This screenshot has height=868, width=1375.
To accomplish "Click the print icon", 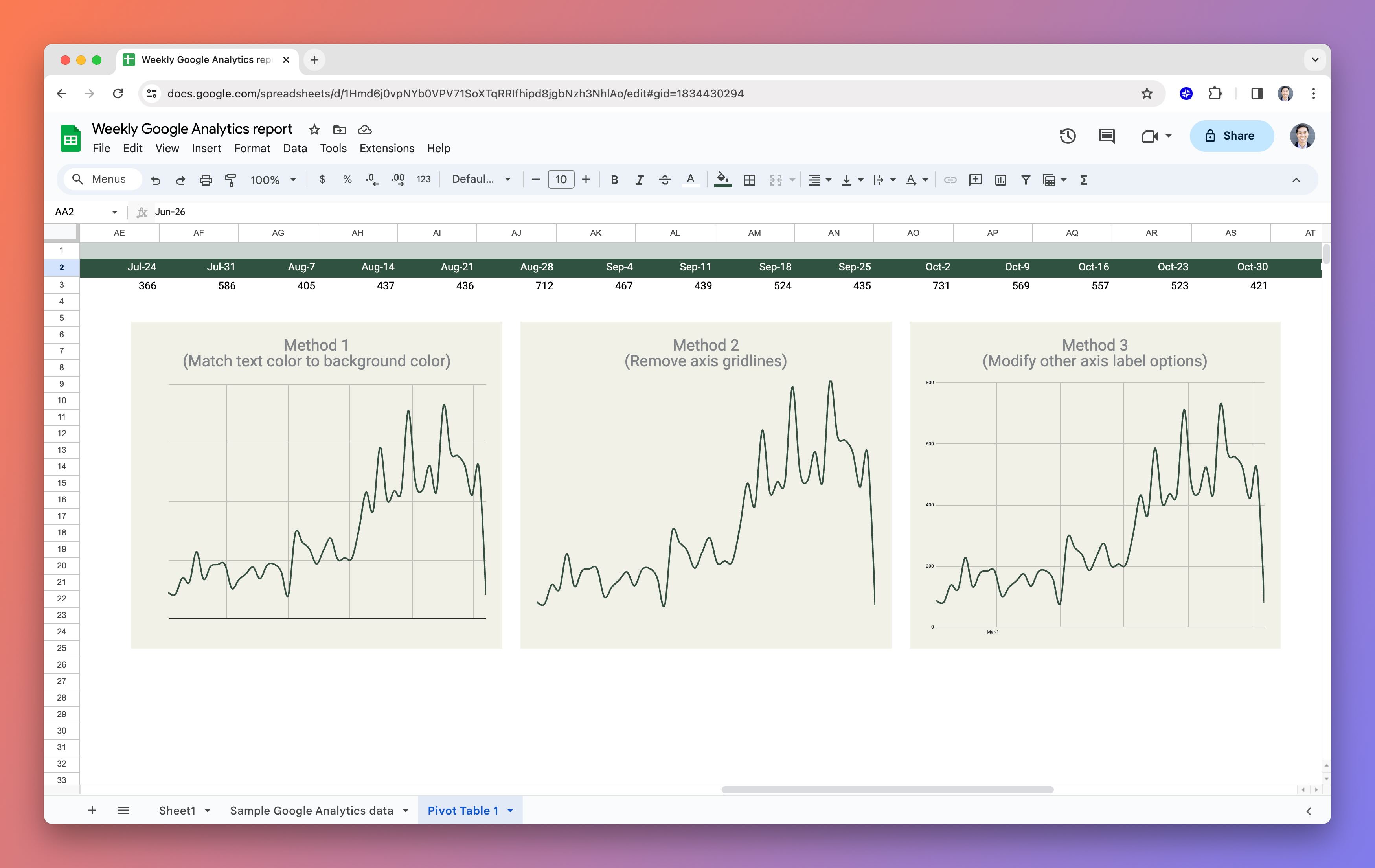I will (x=206, y=180).
